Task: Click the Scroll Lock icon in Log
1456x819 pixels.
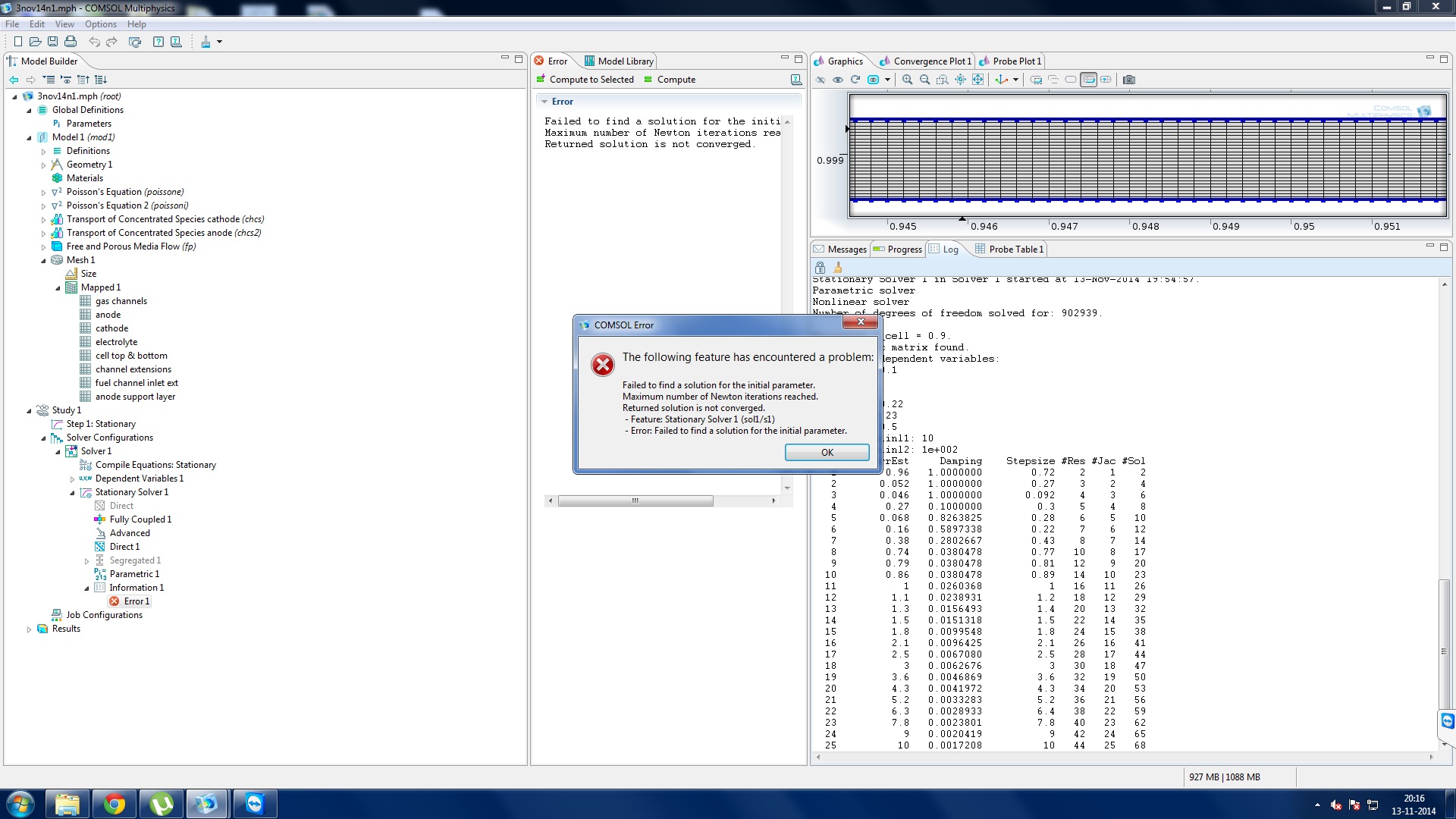Action: [820, 268]
